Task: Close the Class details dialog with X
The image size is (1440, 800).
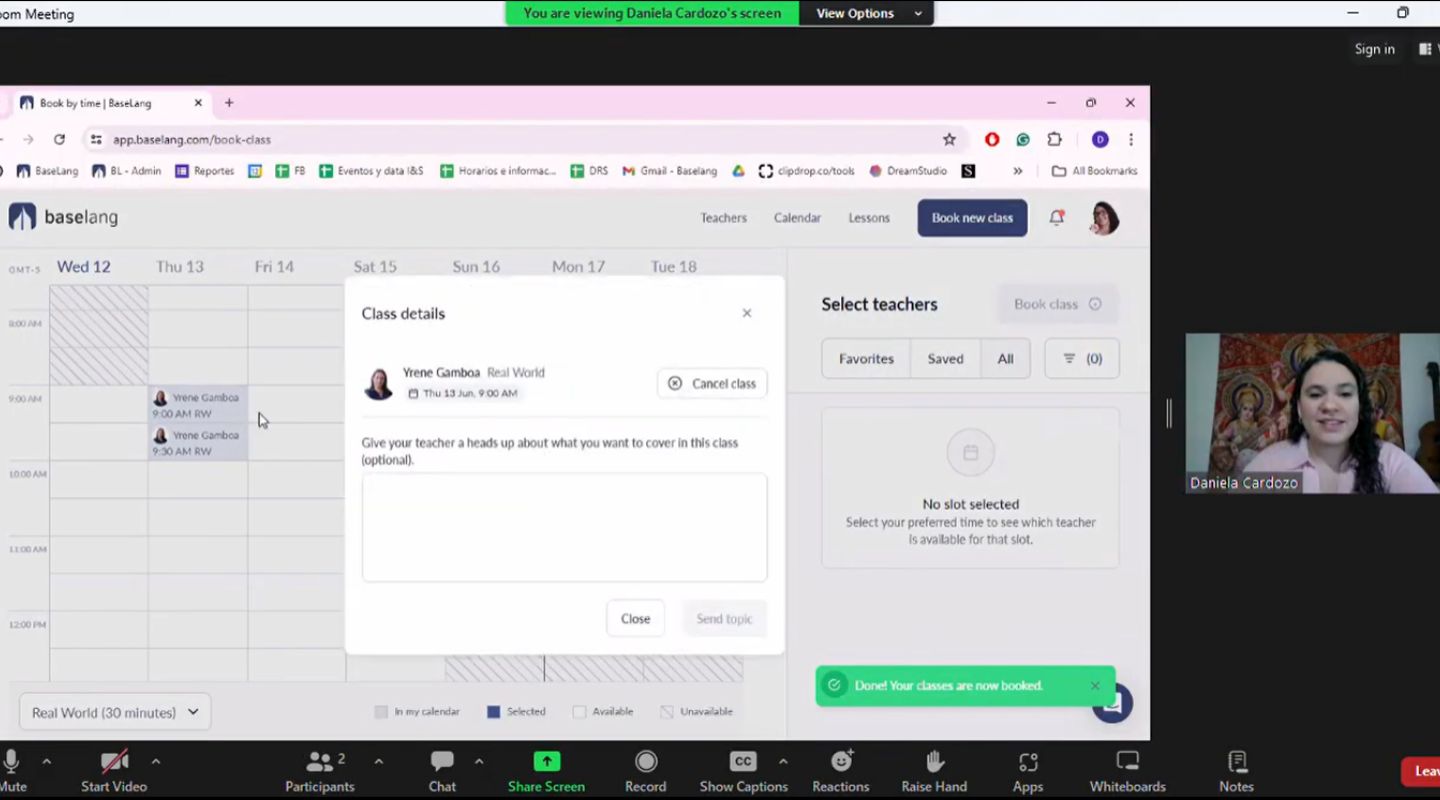Action: pyautogui.click(x=746, y=313)
